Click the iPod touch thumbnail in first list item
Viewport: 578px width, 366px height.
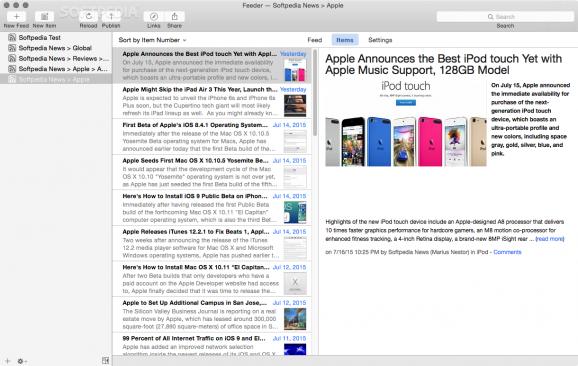tap(295, 70)
